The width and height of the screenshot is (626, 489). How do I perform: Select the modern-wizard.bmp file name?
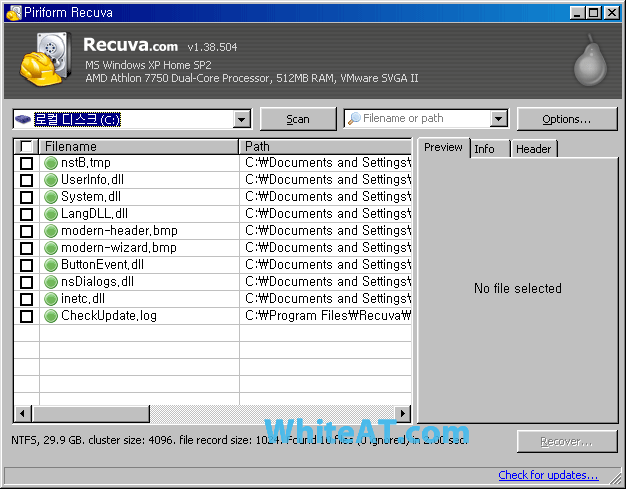(x=119, y=248)
